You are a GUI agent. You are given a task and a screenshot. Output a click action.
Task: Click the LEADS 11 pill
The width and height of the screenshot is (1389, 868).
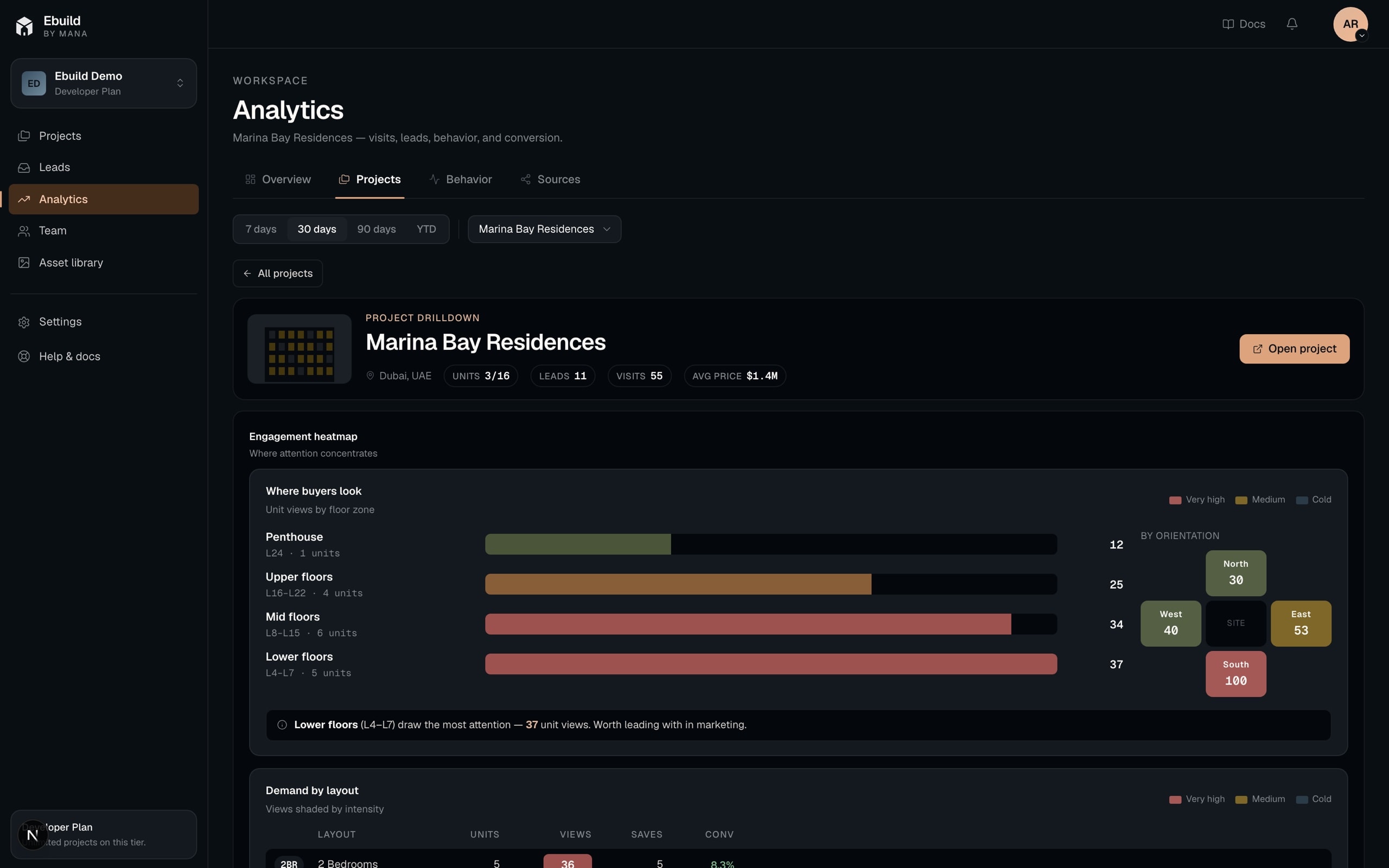point(563,376)
